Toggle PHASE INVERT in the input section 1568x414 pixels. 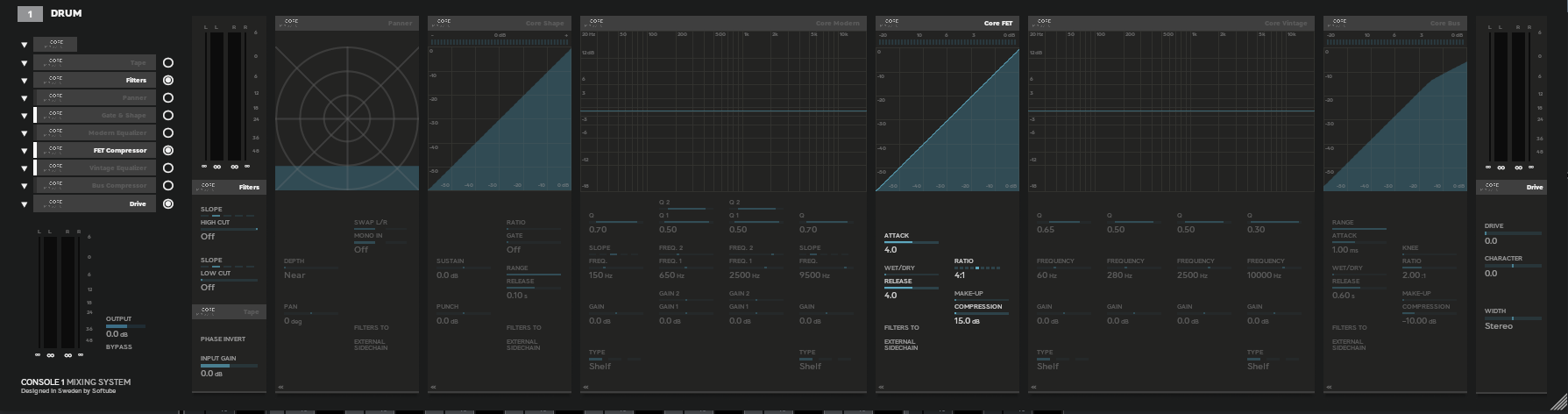(223, 339)
